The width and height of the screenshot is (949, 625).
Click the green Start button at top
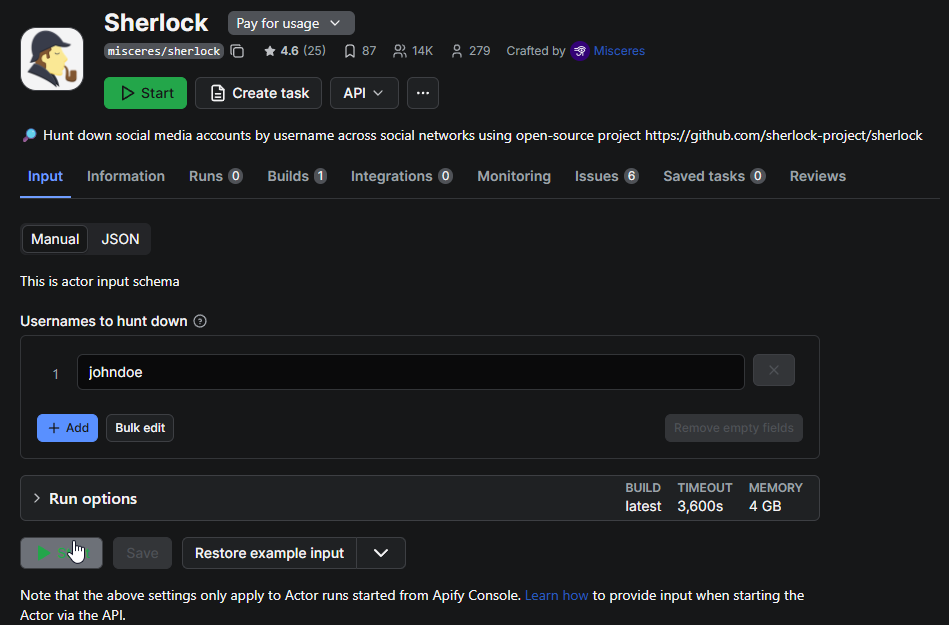pos(145,93)
